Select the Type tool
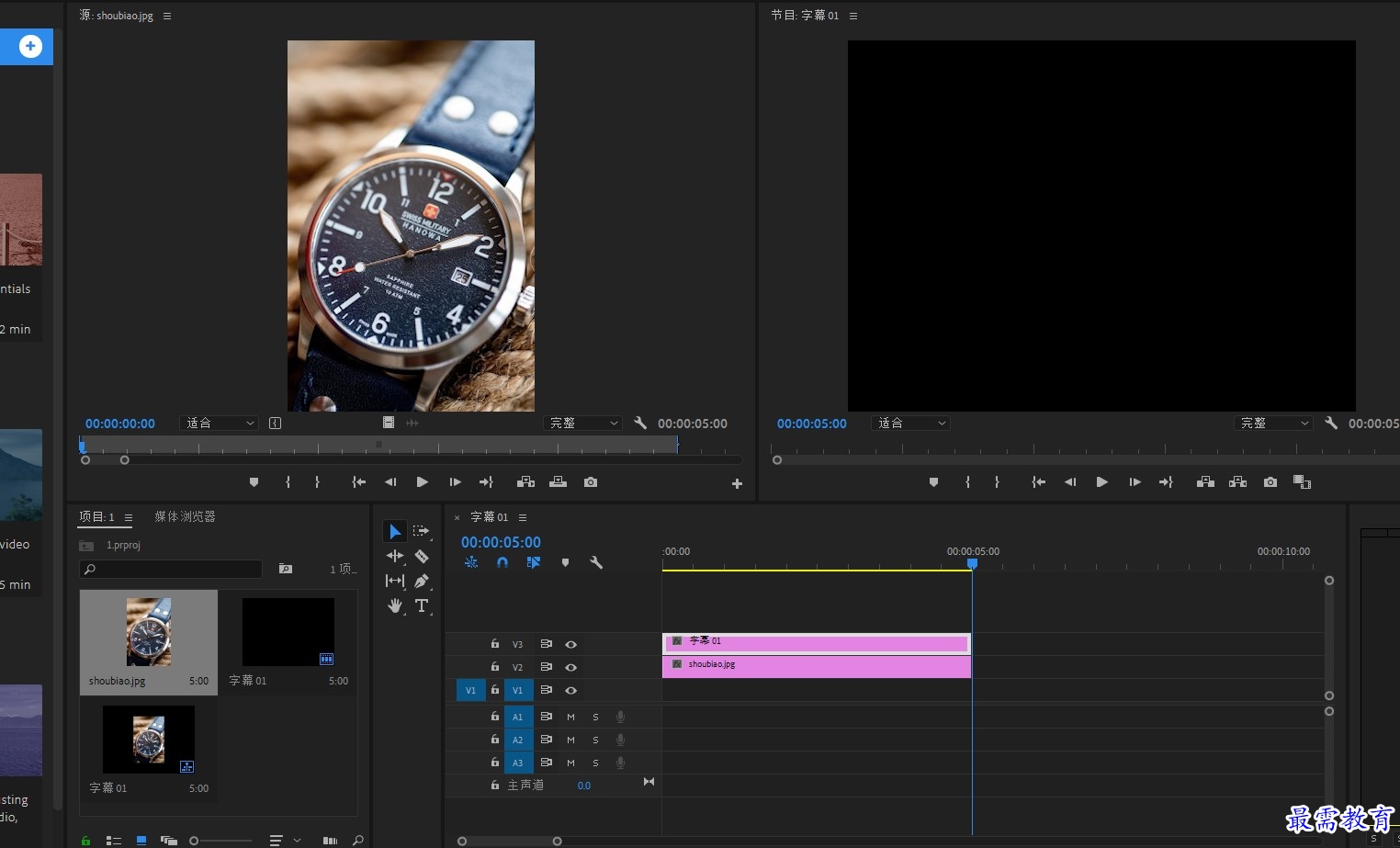 pos(422,605)
